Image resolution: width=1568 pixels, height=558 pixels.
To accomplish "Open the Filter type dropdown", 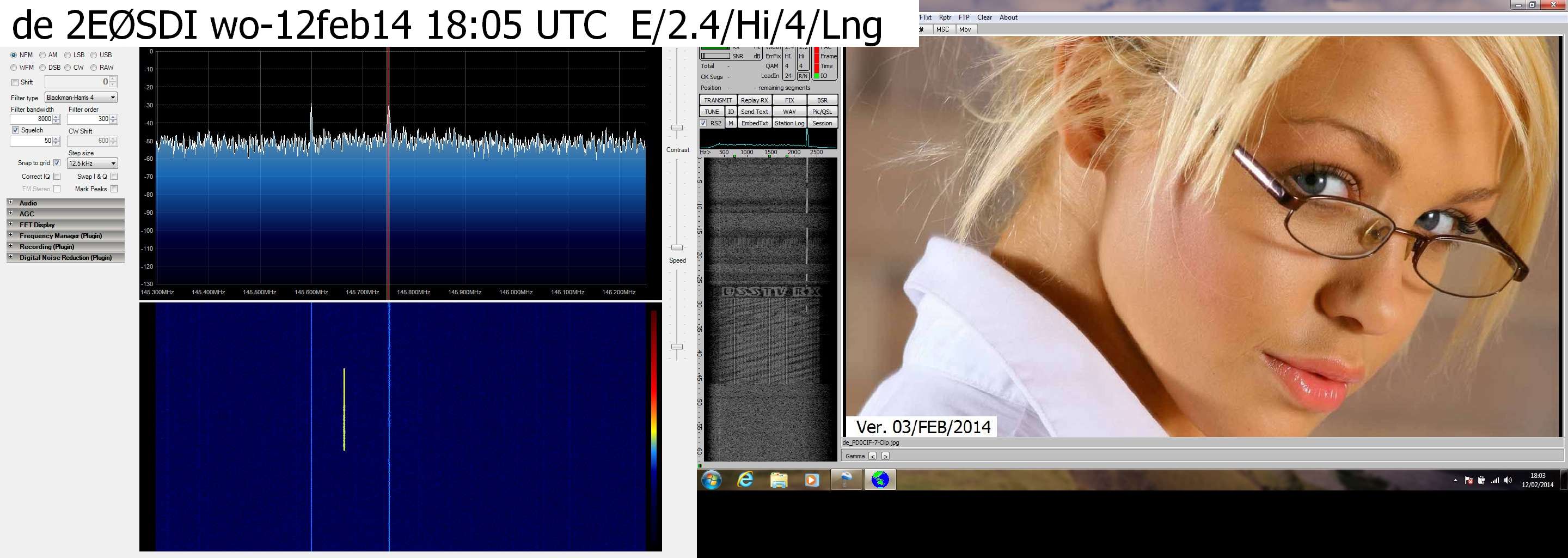I will (81, 98).
